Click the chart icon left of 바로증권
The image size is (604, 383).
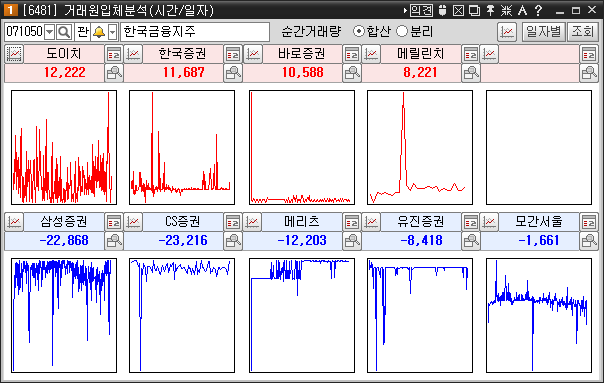253,54
